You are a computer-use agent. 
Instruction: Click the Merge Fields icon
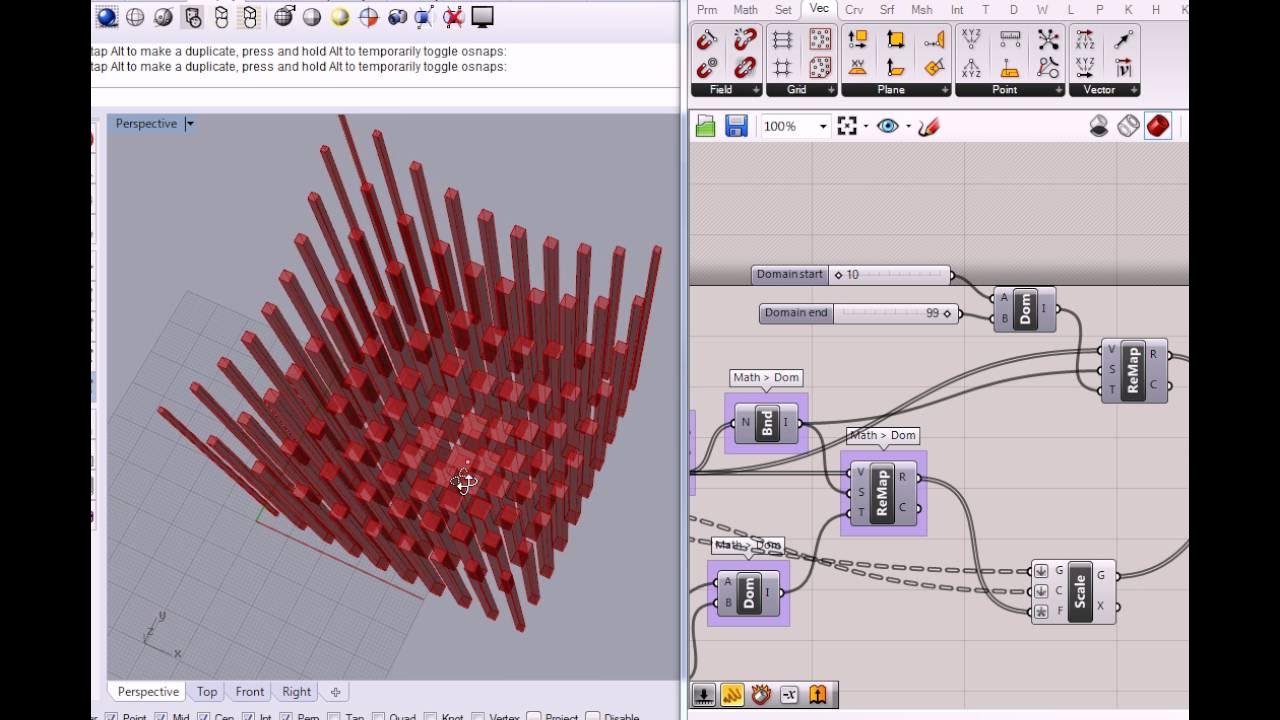click(x=745, y=68)
